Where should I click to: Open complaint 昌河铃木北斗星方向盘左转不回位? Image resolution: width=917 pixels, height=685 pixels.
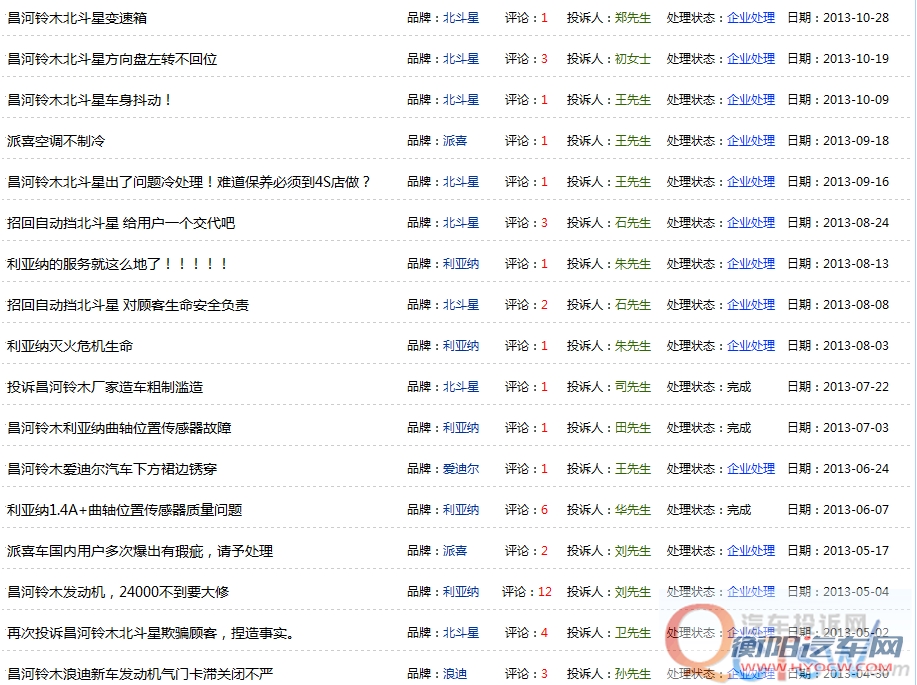pyautogui.click(x=112, y=59)
